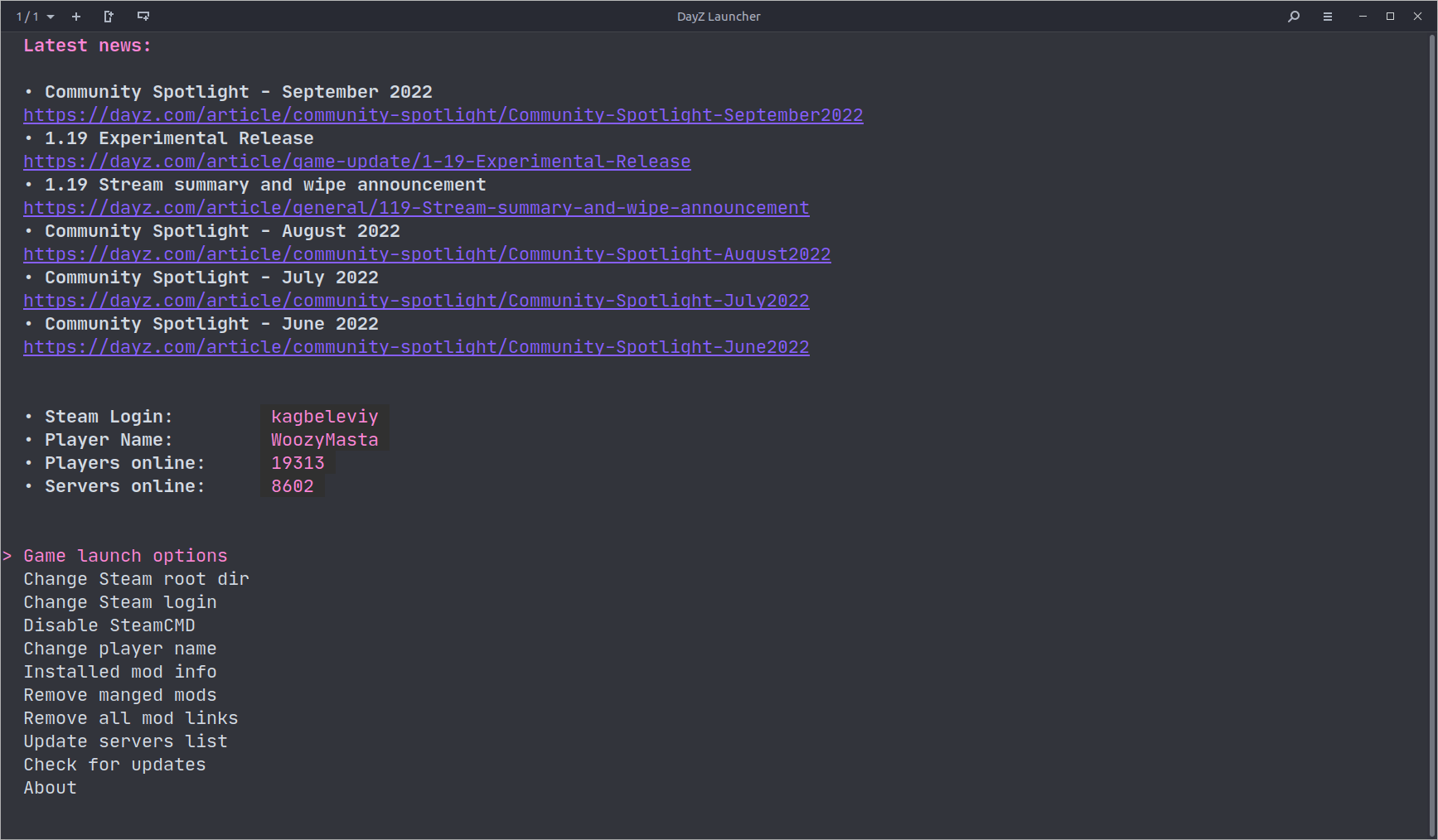Minimize the DayZ Launcher window
Viewport: 1438px width, 840px height.
click(x=1363, y=17)
